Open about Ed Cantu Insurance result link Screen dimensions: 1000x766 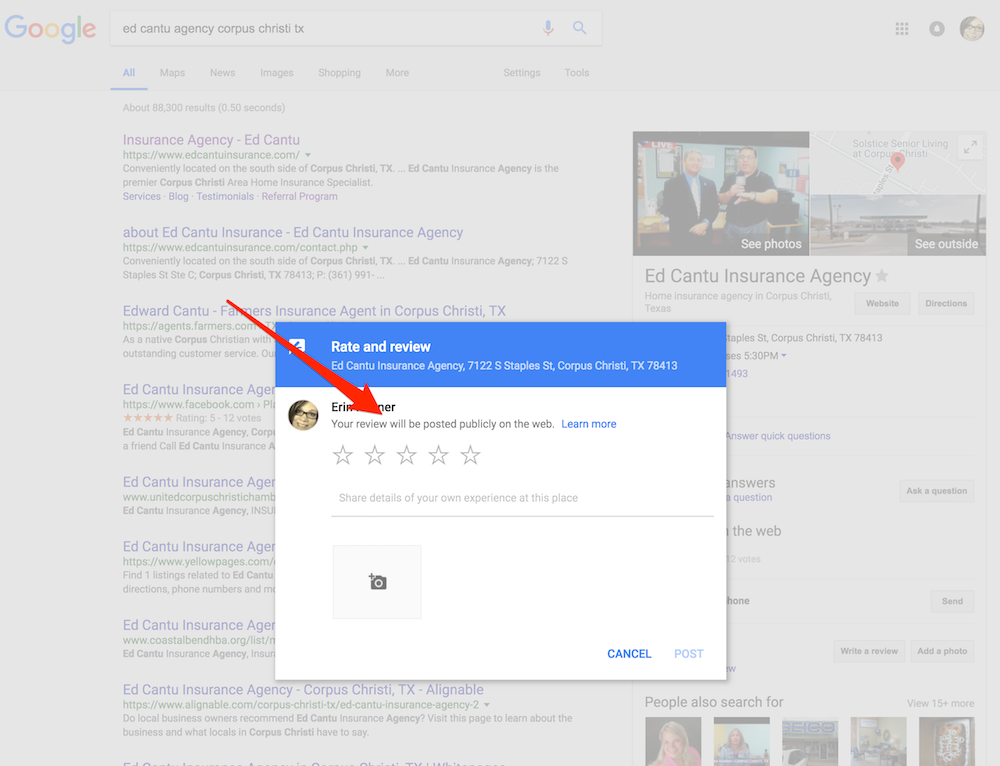pos(293,232)
